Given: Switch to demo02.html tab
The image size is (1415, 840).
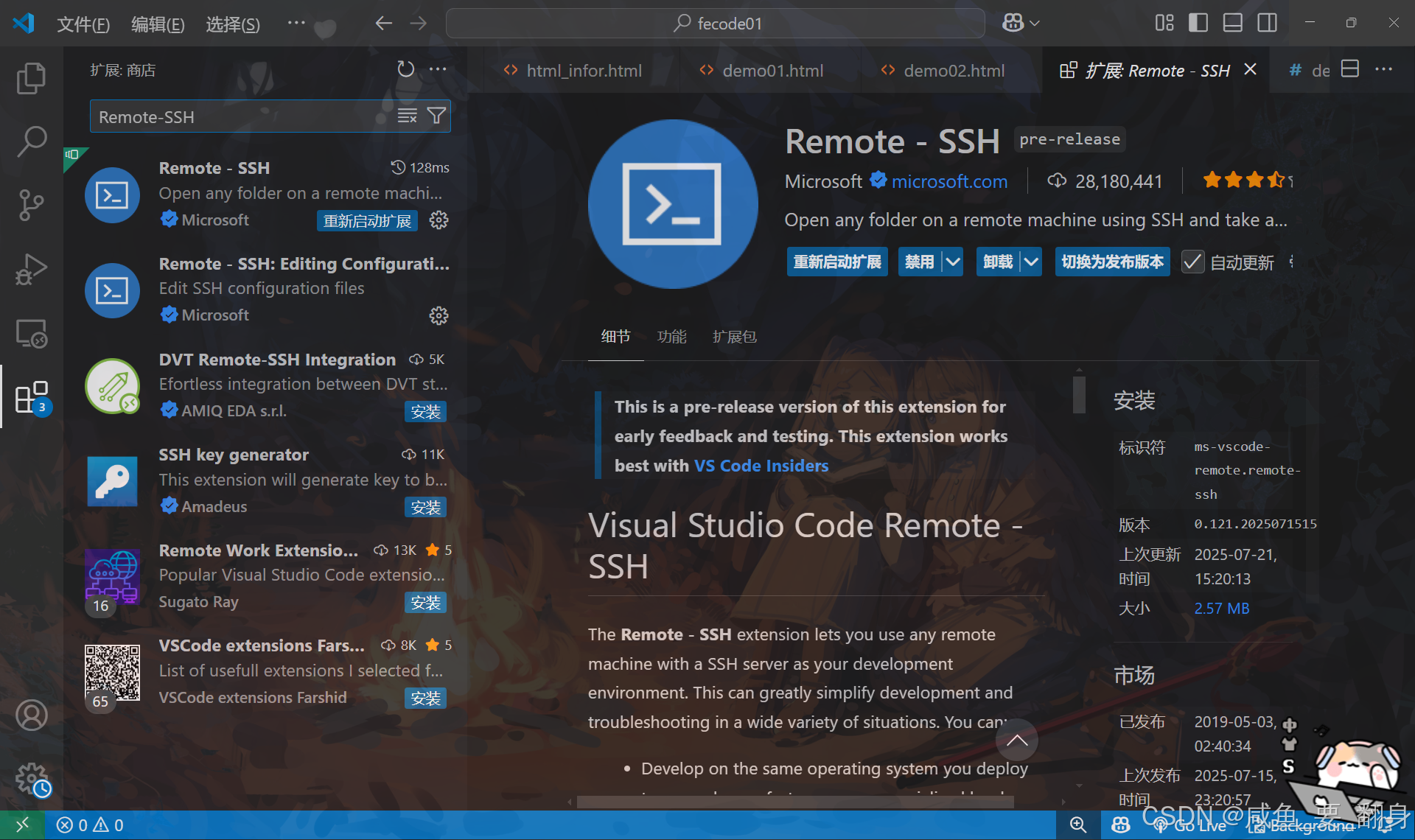Looking at the screenshot, I should pyautogui.click(x=943, y=70).
